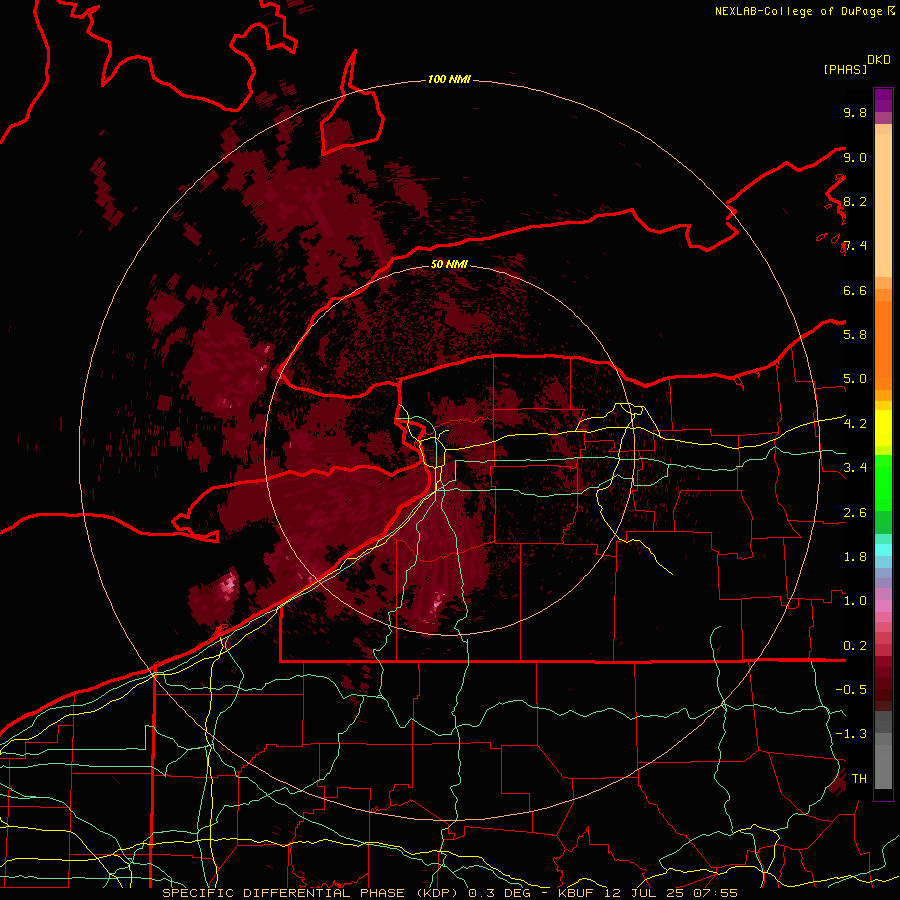Image resolution: width=900 pixels, height=900 pixels.
Task: Click the 12 JUL 25 date text
Action: pos(642,893)
